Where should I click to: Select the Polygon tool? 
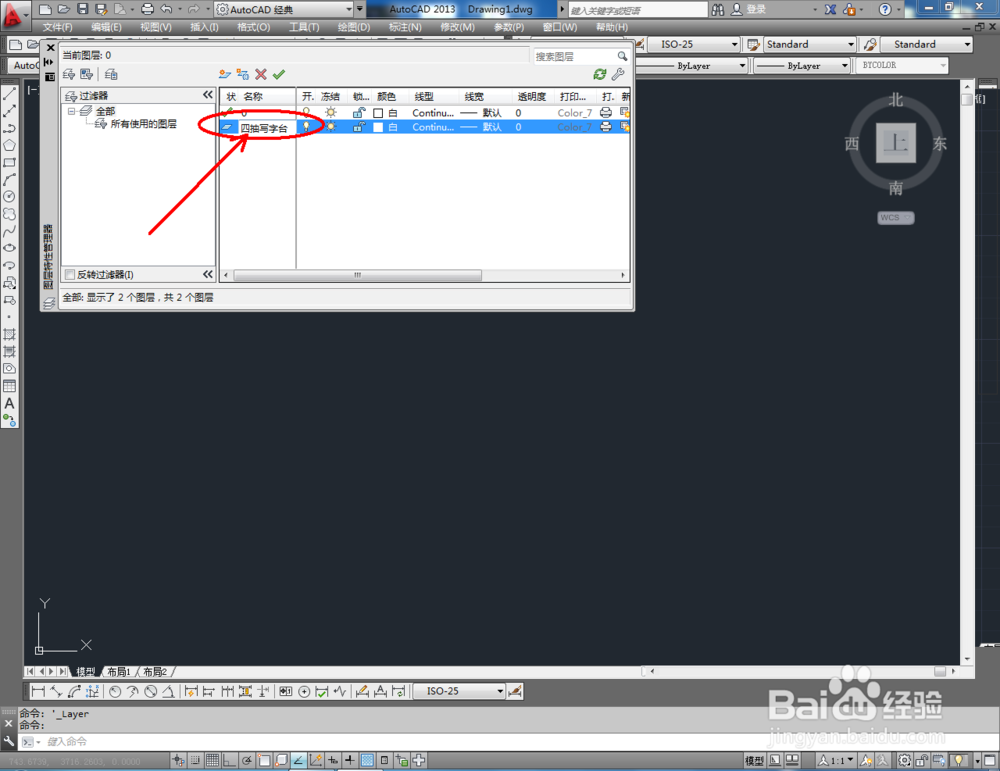(x=10, y=145)
